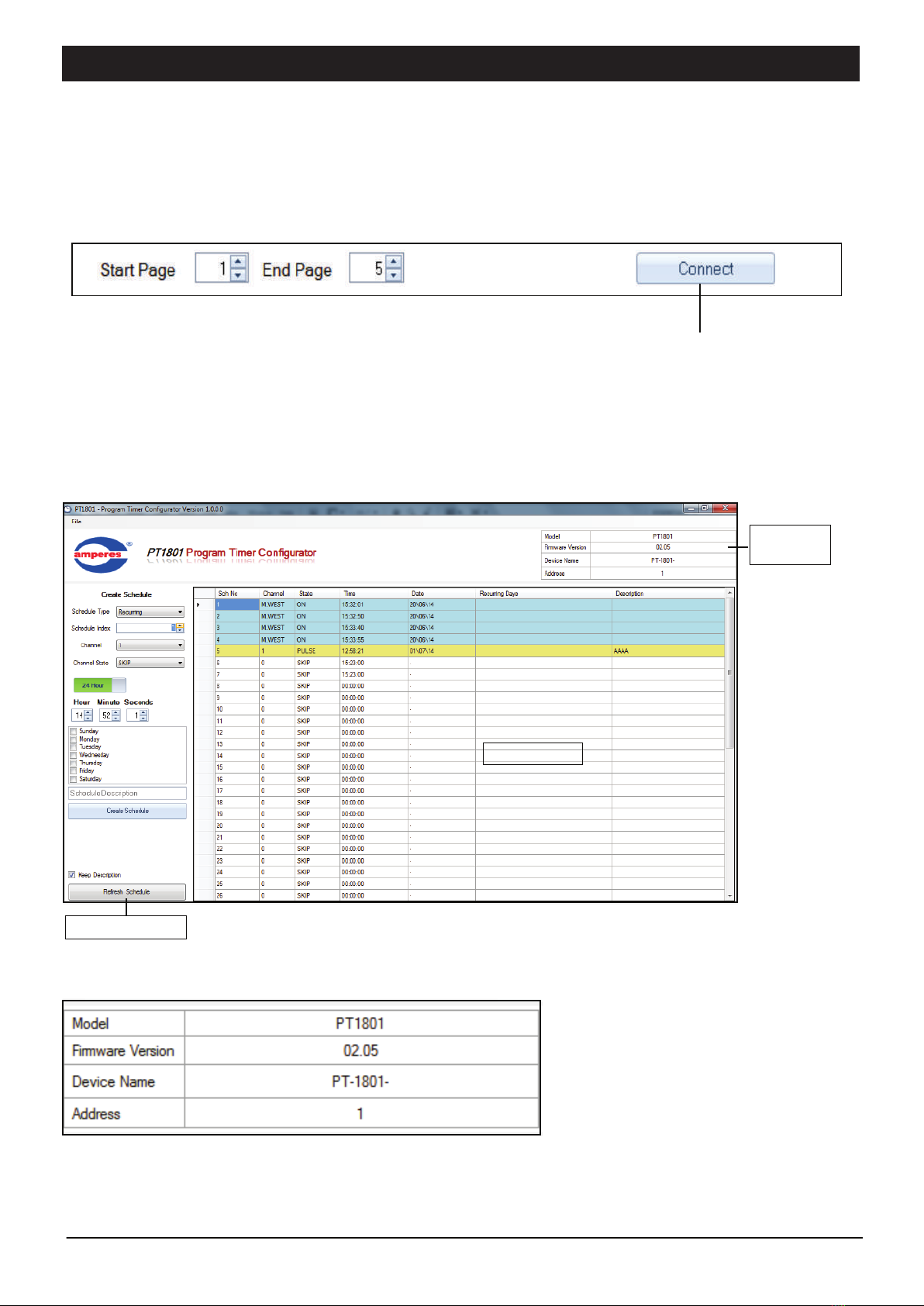Minimize the PT1801 configurator window

point(691,508)
